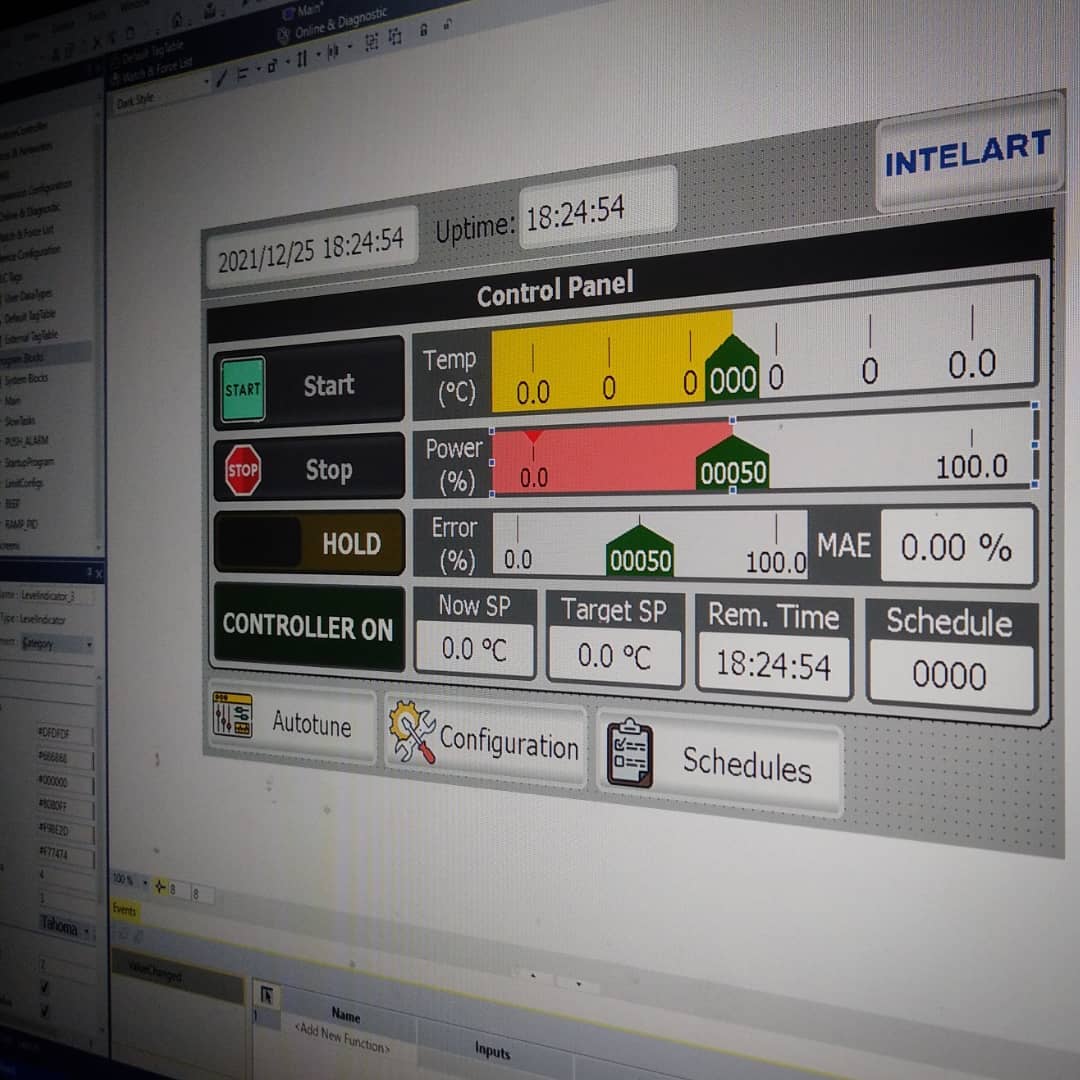The image size is (1080, 1080).
Task: Toggle the upper checkbox in properties panel
Action: [x=43, y=988]
